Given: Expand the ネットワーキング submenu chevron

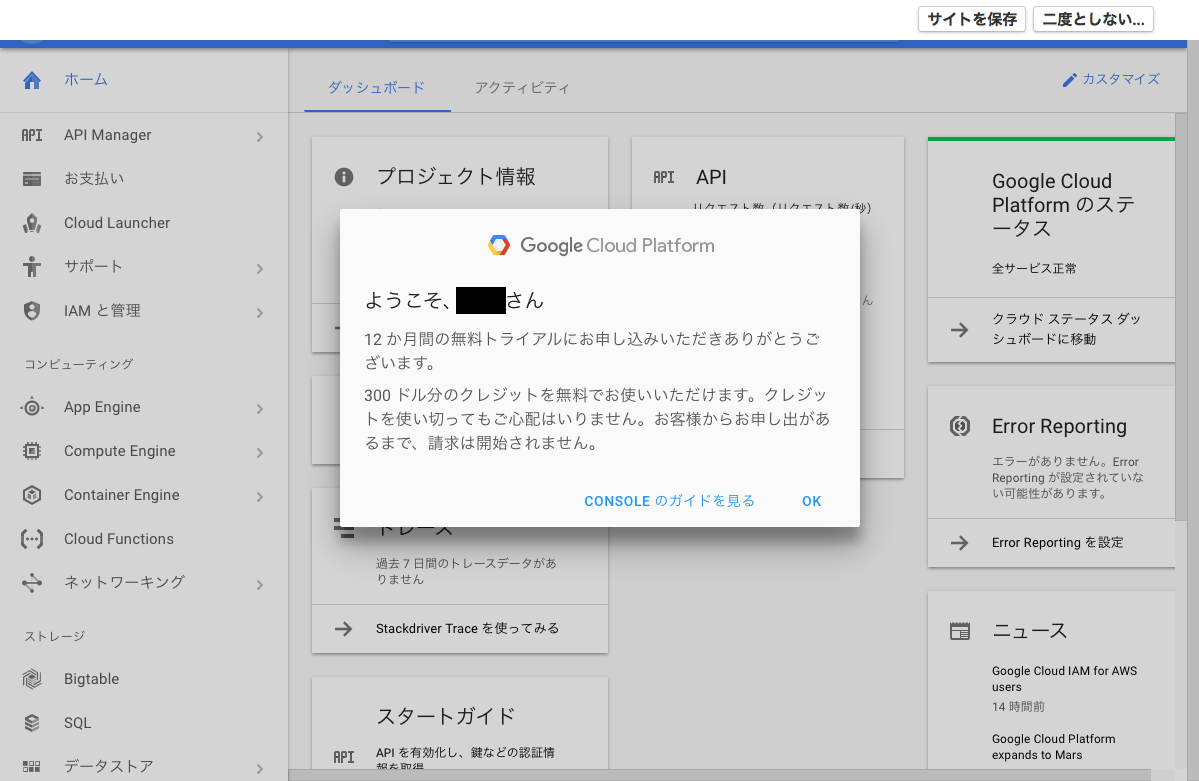Looking at the screenshot, I should click(x=260, y=584).
